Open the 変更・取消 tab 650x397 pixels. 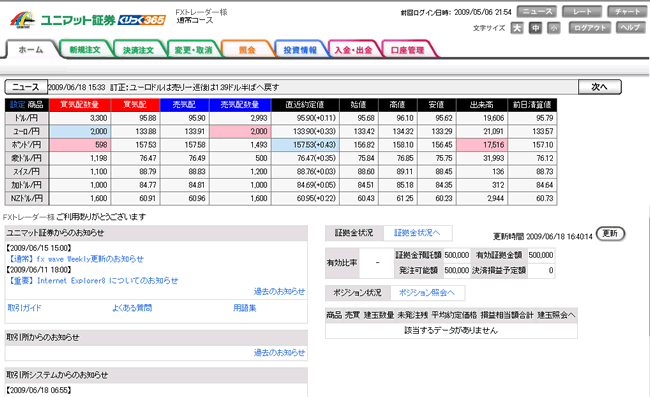coord(193,50)
